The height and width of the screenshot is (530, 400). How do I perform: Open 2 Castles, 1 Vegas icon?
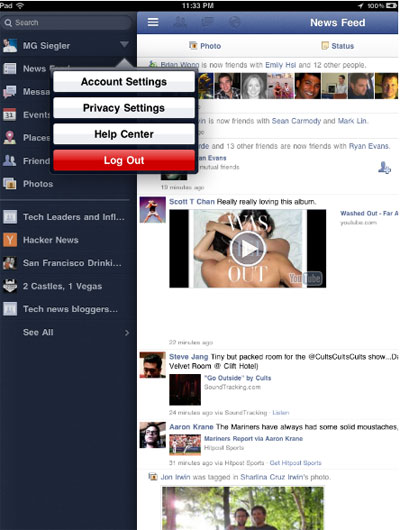tap(10, 286)
